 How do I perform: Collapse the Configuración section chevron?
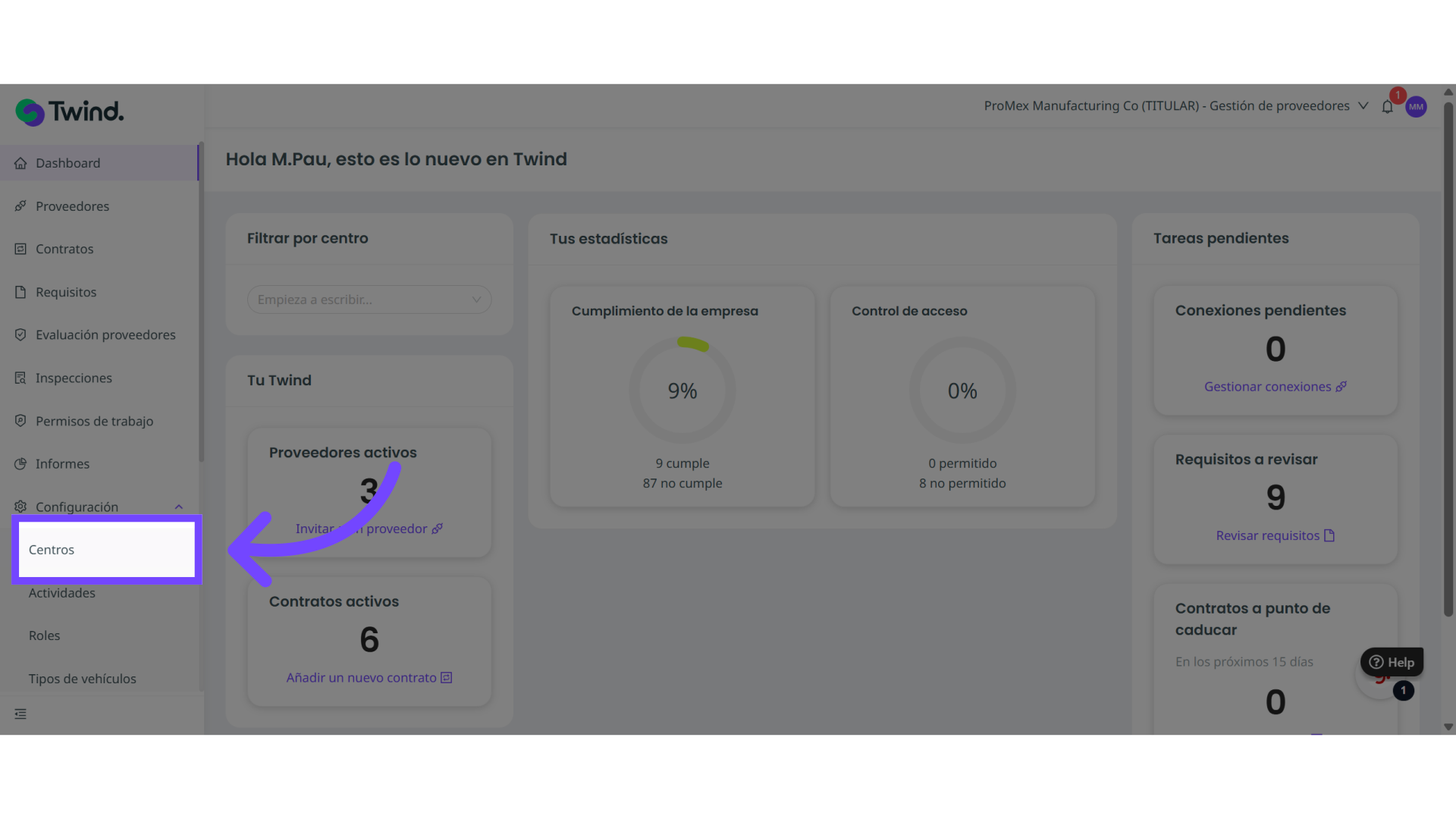[179, 507]
